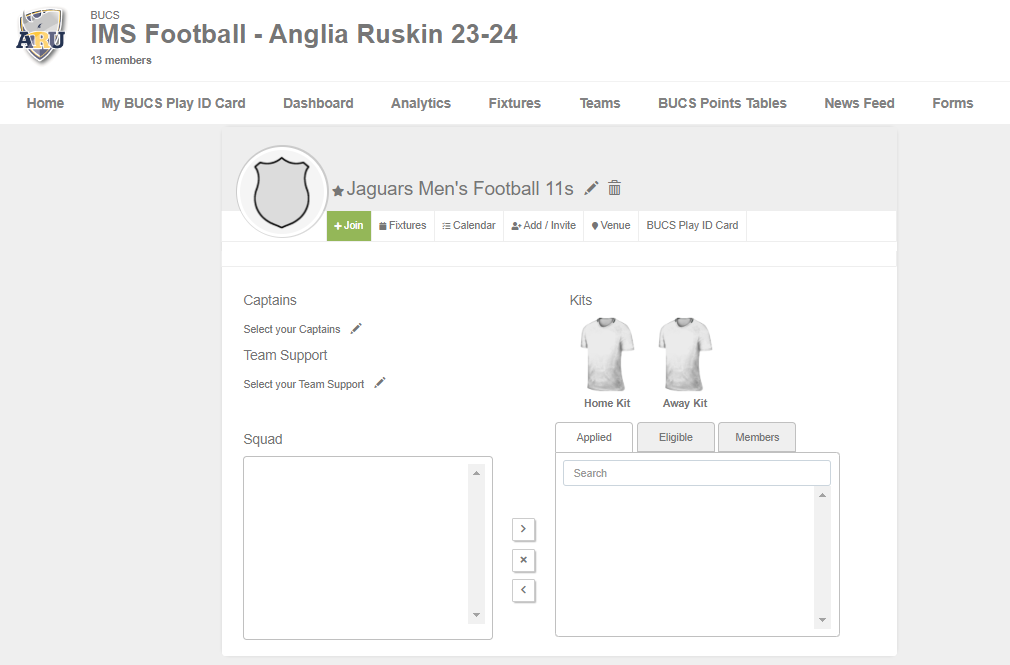Select the Home Kit shirt image

pos(607,354)
